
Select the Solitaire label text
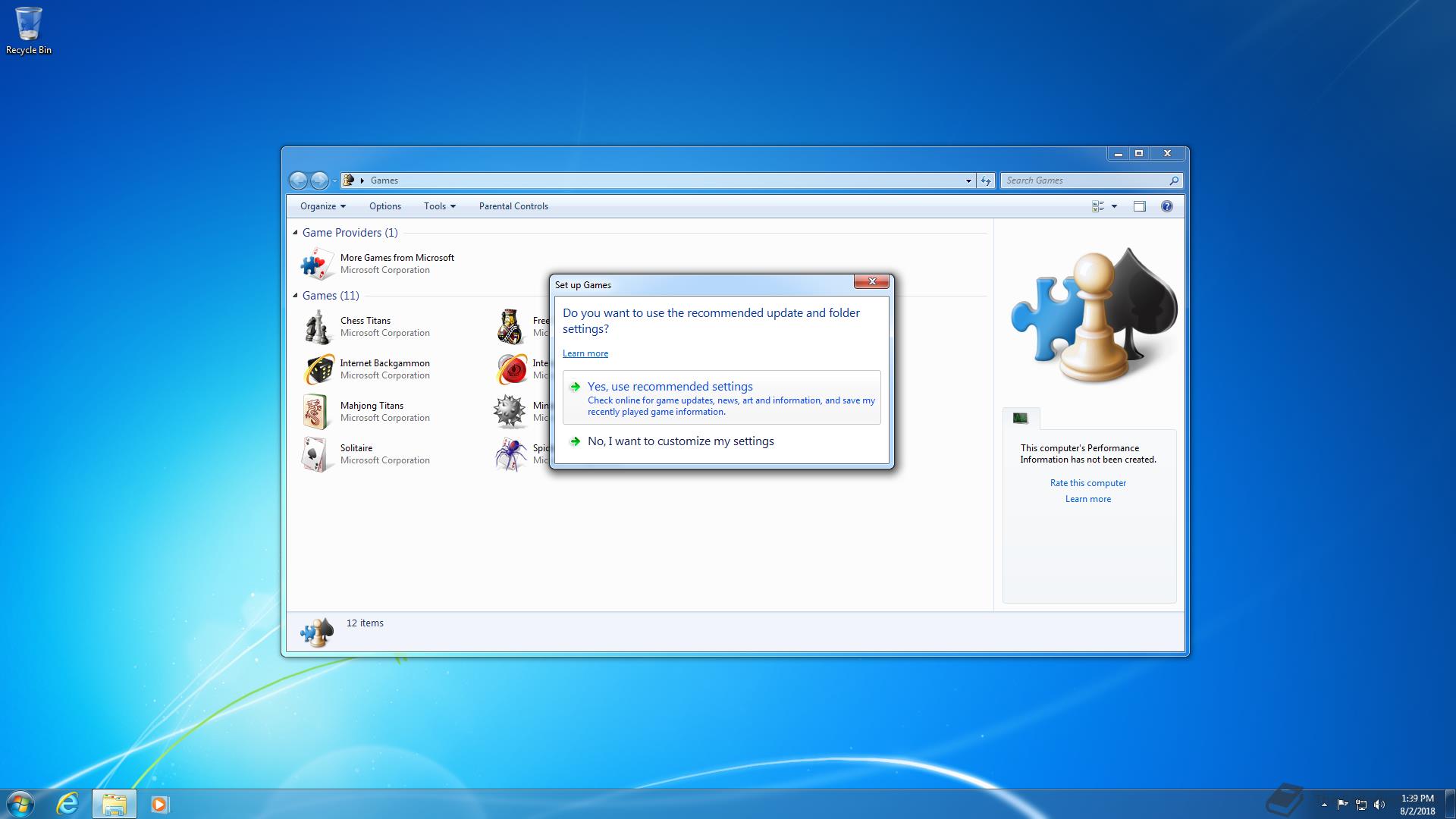(356, 448)
